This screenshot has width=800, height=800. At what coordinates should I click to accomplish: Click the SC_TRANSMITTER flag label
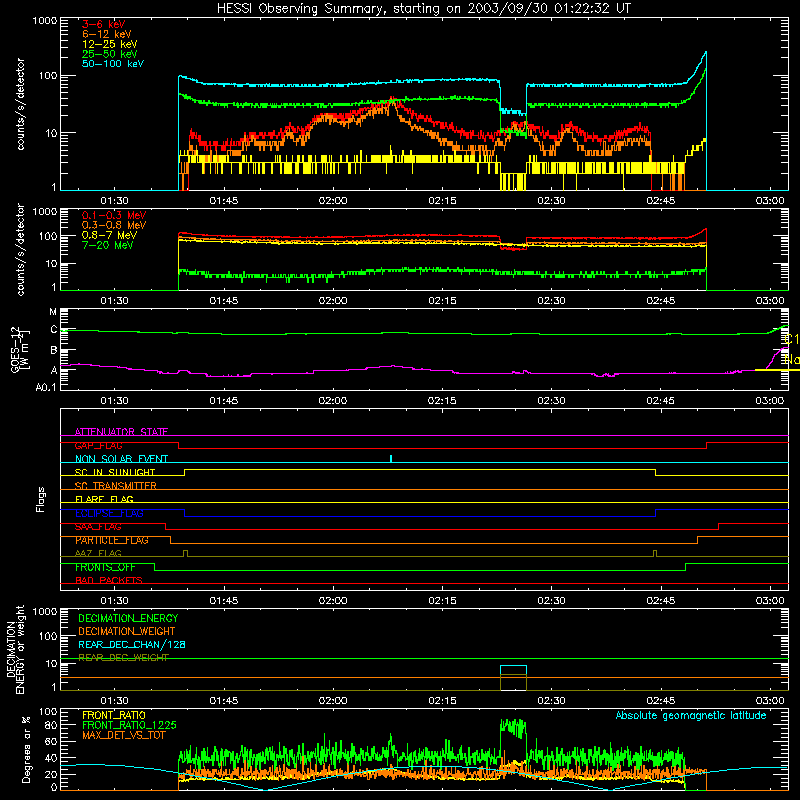tap(115, 486)
